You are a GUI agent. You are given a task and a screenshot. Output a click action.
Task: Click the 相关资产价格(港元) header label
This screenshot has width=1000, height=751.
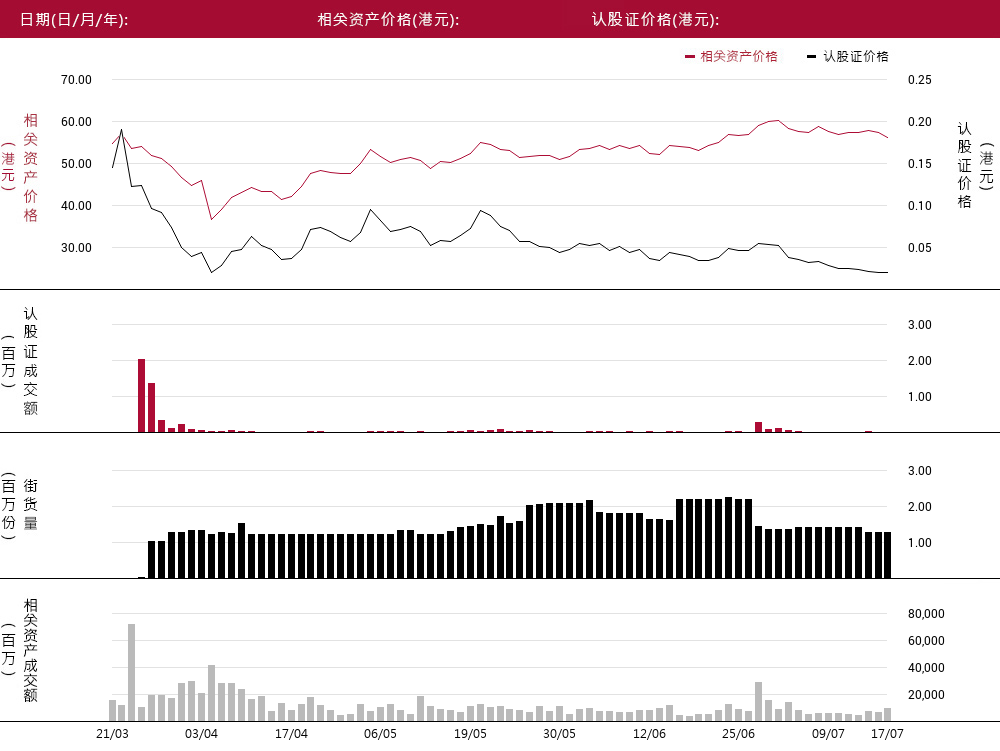tap(388, 19)
